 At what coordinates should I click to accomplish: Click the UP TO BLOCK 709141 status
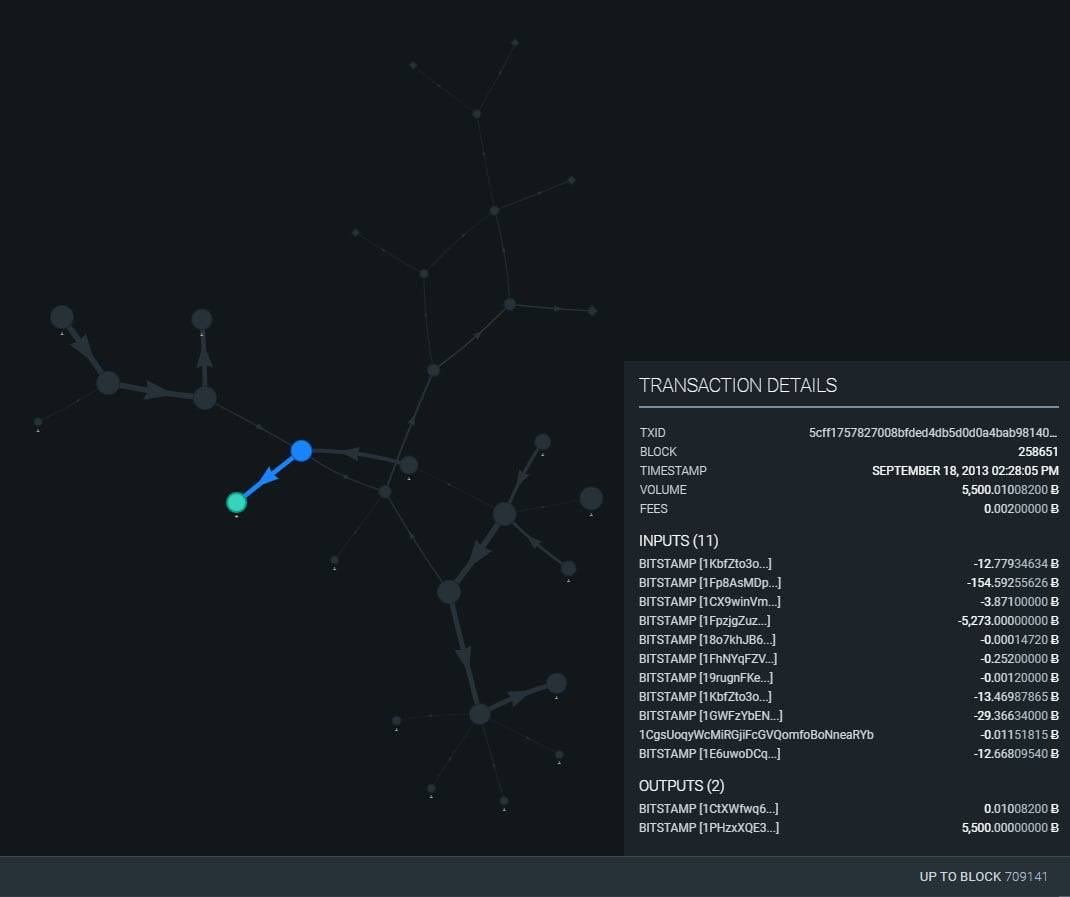click(983, 877)
